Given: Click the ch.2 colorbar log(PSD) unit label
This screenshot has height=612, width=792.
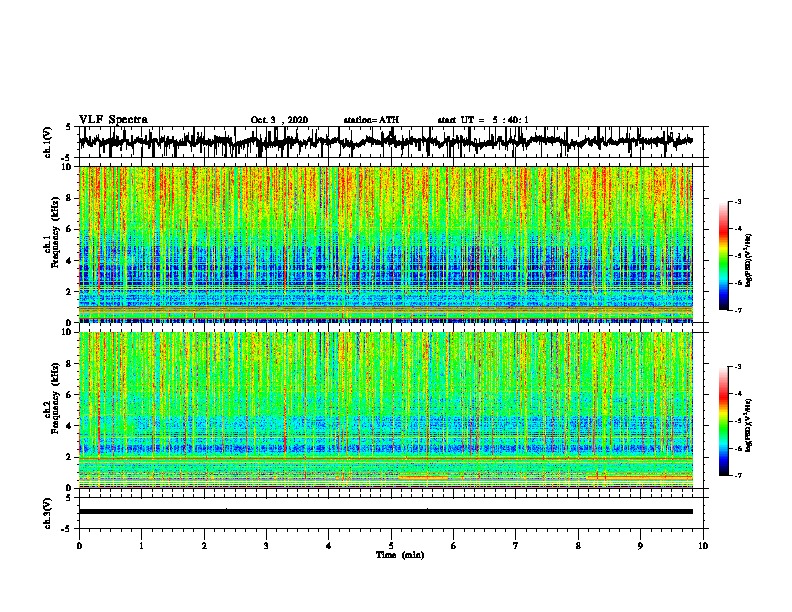Looking at the screenshot, I should (x=749, y=425).
